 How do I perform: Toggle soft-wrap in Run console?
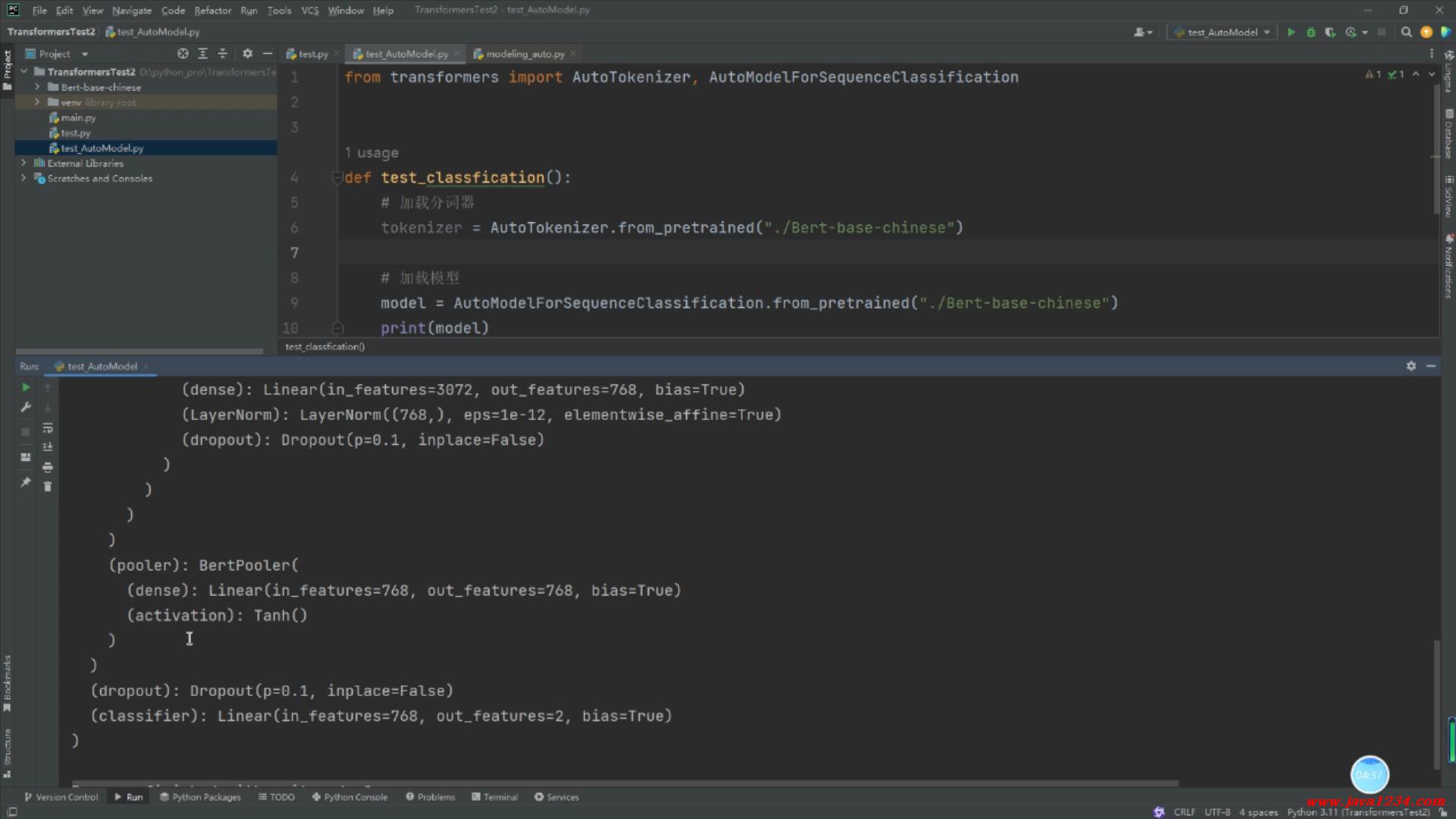[48, 428]
